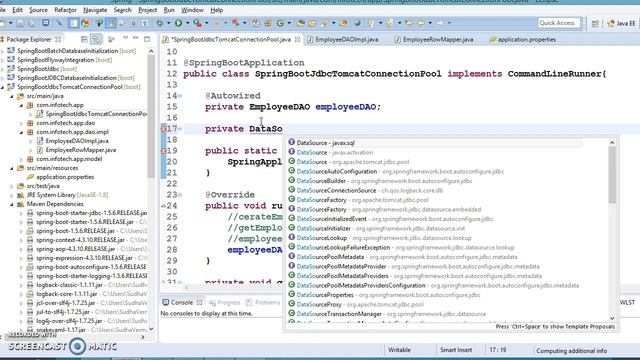Open the External Tools dropdown arrow
The image size is (640, 360).
[x=244, y=23]
